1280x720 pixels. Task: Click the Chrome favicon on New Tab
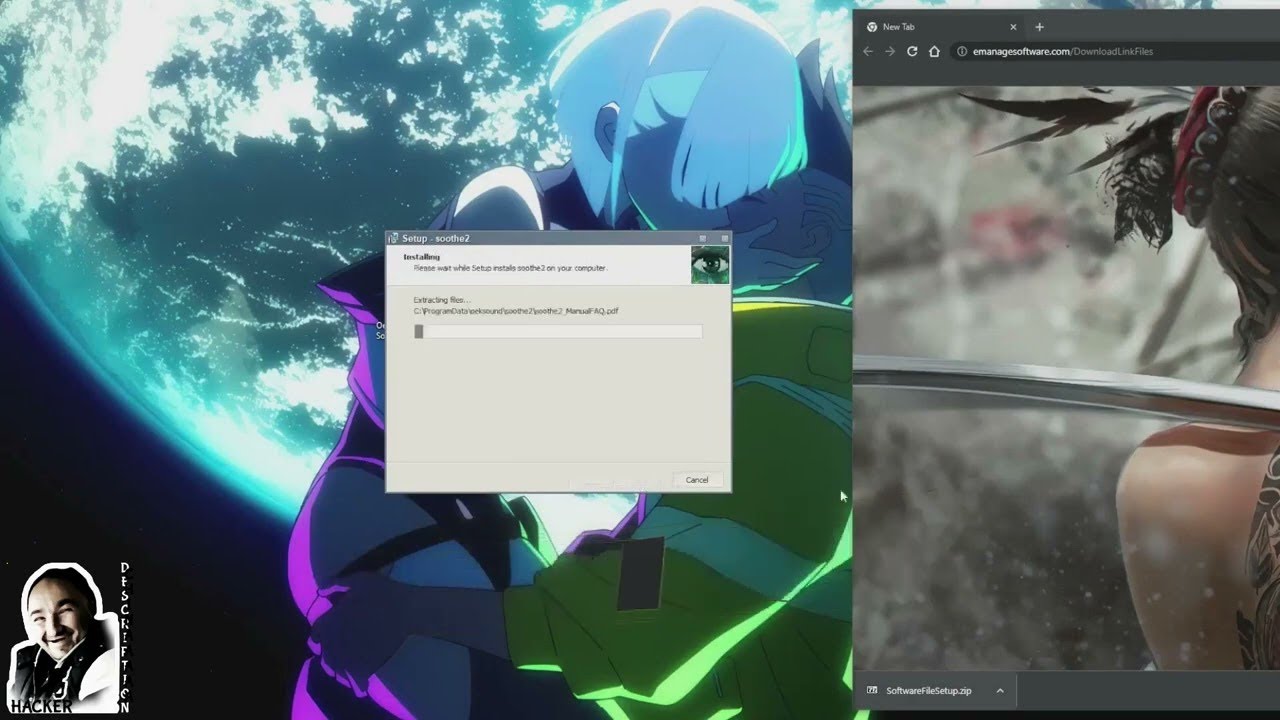[x=872, y=27]
